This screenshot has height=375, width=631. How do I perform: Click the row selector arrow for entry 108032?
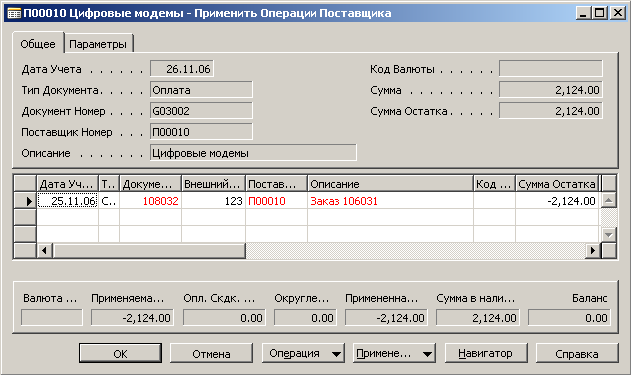click(25, 201)
